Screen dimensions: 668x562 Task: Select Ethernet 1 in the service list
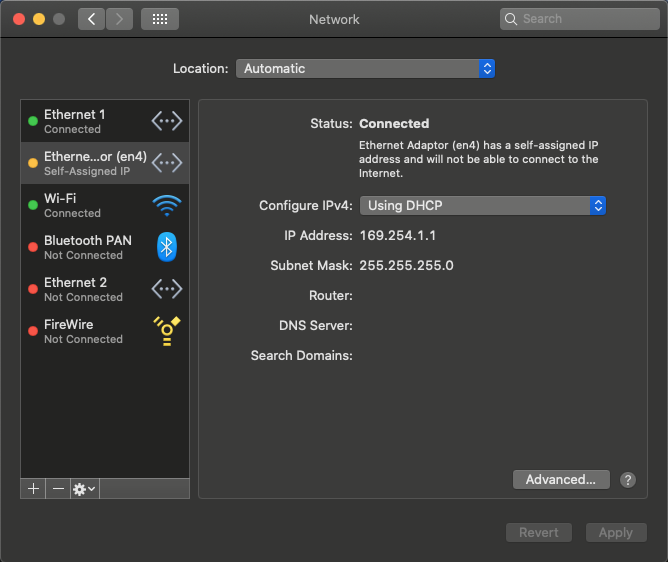(x=105, y=121)
